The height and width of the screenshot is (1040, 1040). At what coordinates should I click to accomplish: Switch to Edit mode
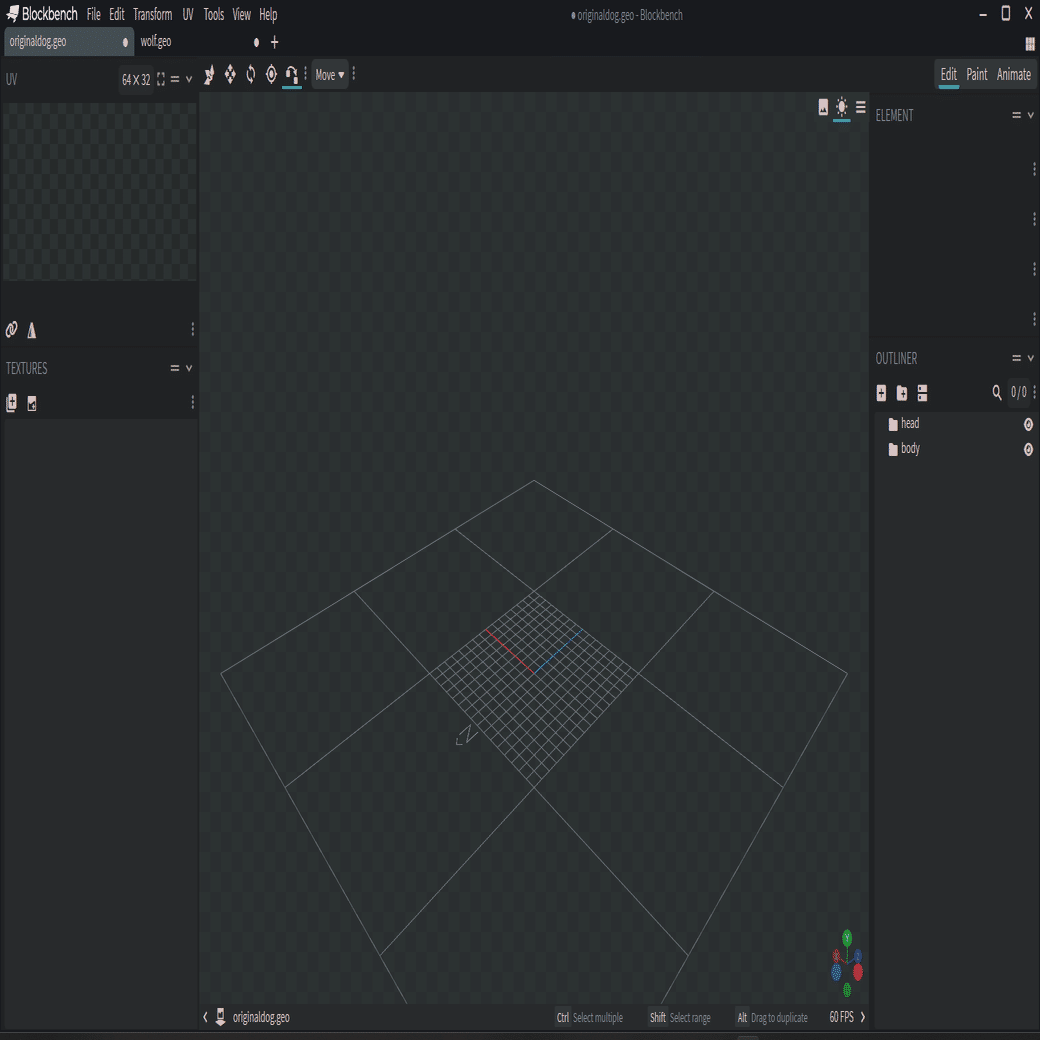coord(948,74)
